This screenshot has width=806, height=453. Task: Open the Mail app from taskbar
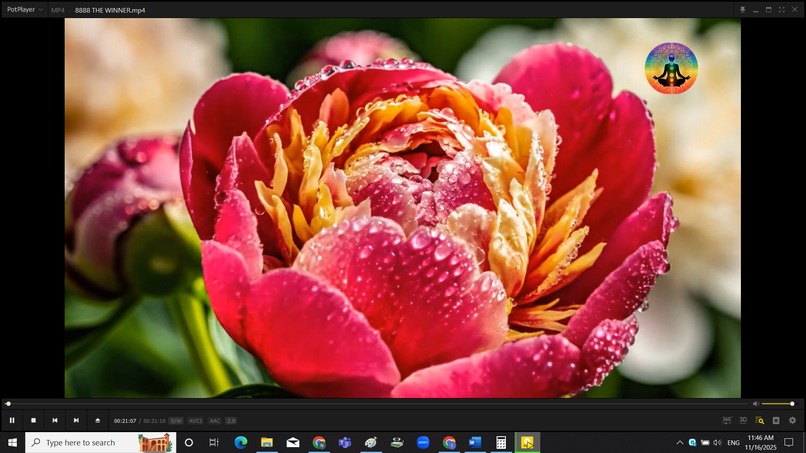293,442
